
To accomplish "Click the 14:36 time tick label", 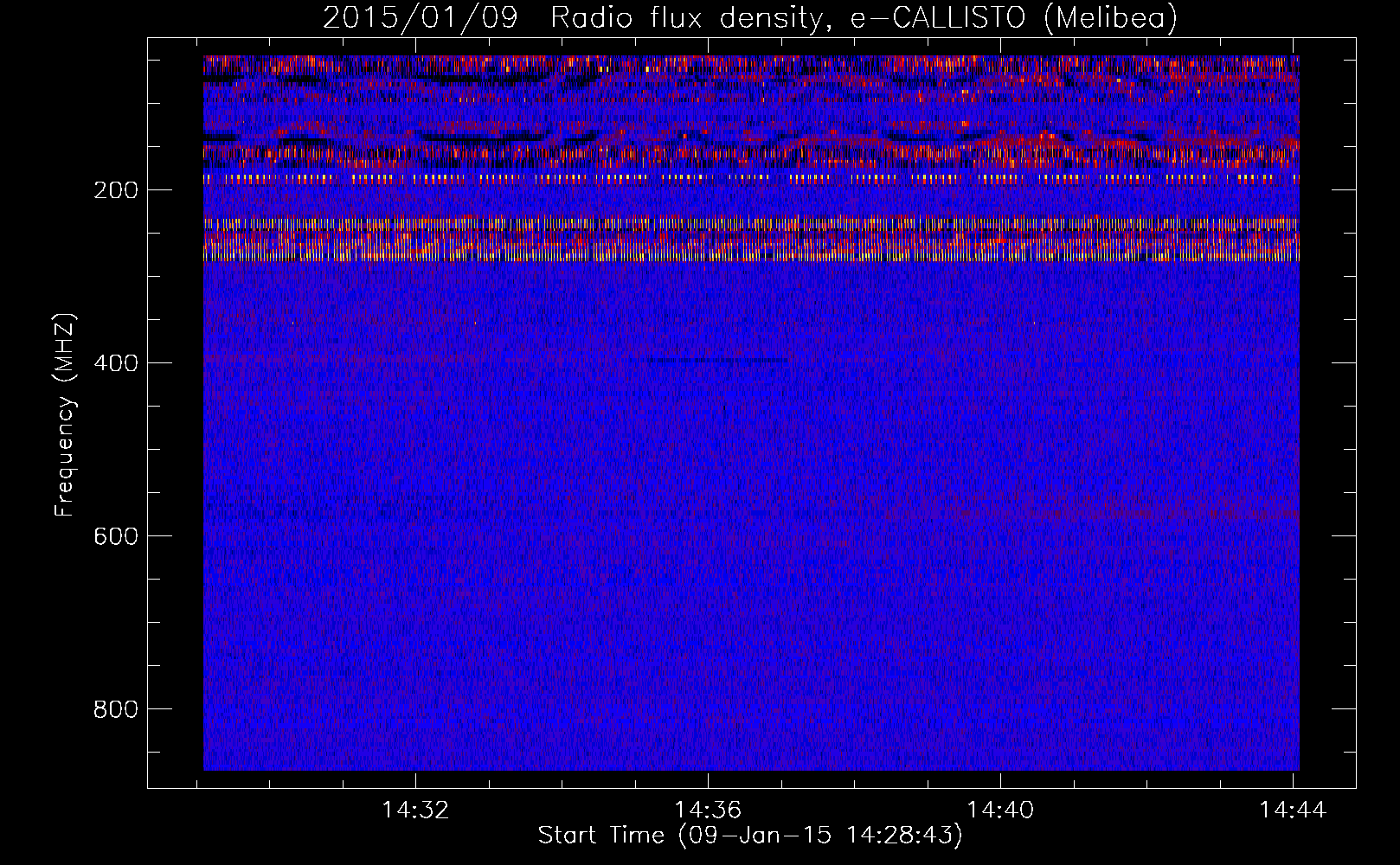I will pyautogui.click(x=708, y=811).
